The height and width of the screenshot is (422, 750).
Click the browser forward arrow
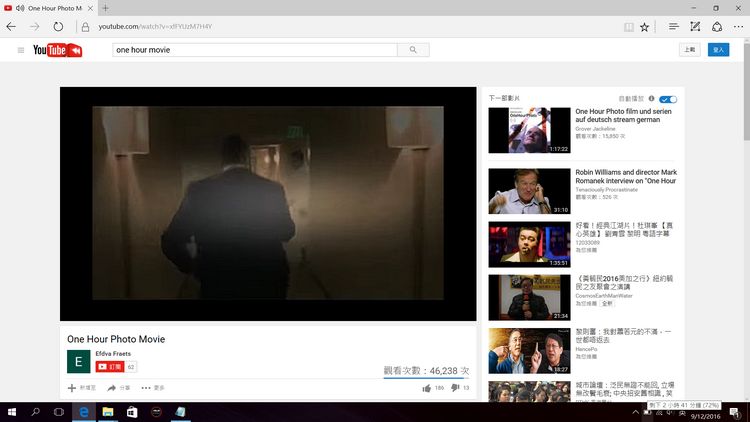pyautogui.click(x=34, y=27)
